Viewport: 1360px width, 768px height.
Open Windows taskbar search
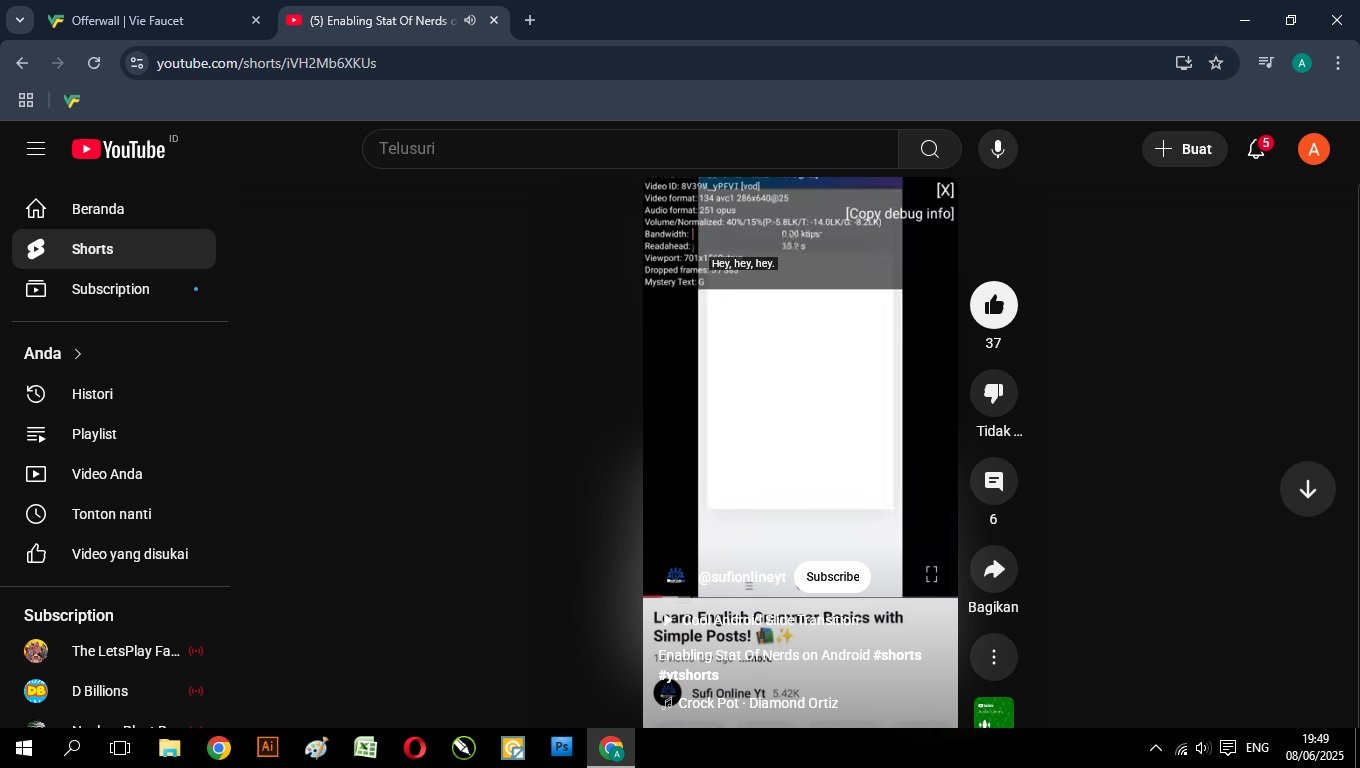pyautogui.click(x=72, y=748)
